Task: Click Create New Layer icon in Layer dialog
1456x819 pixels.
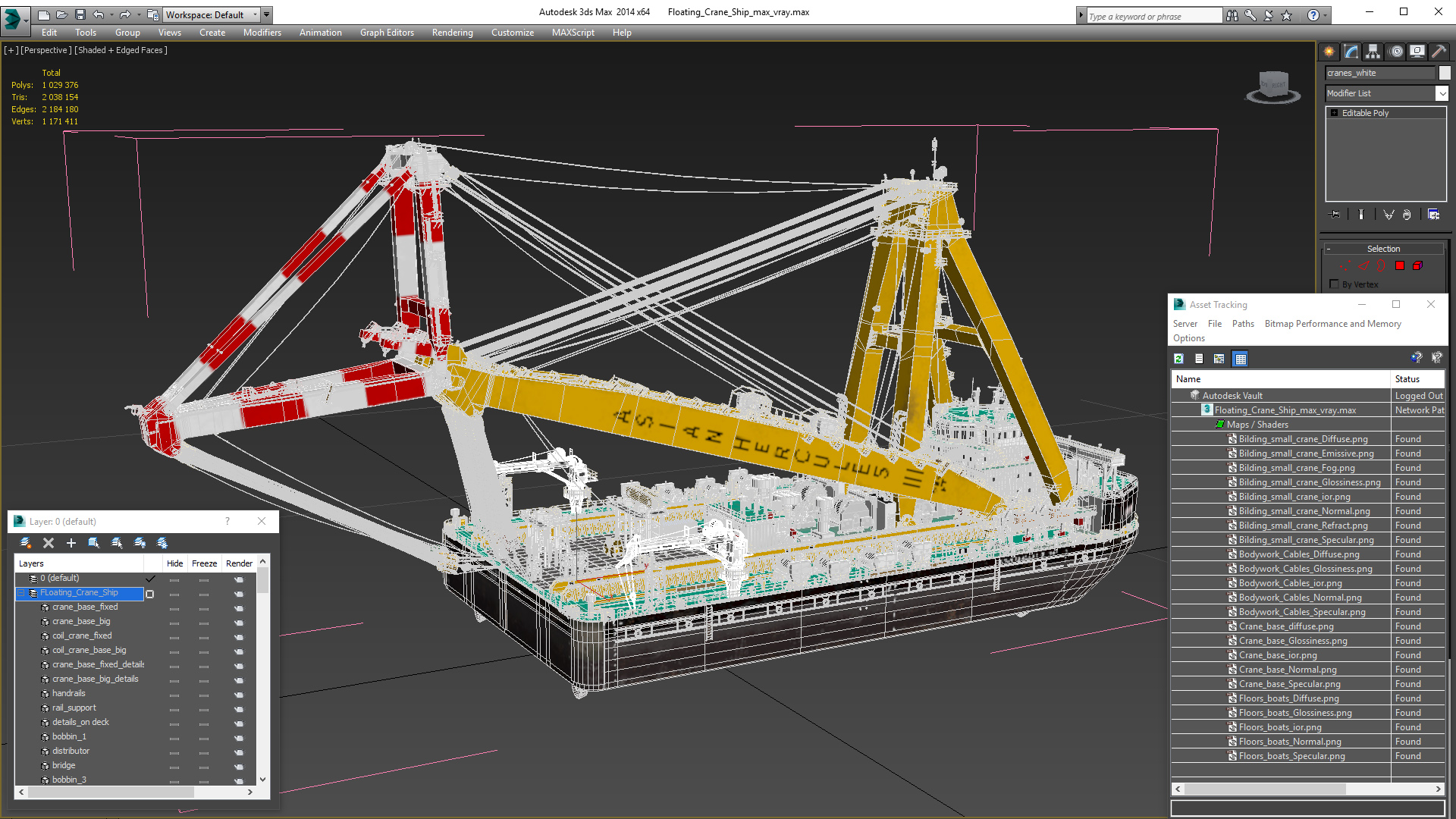Action: (x=26, y=543)
